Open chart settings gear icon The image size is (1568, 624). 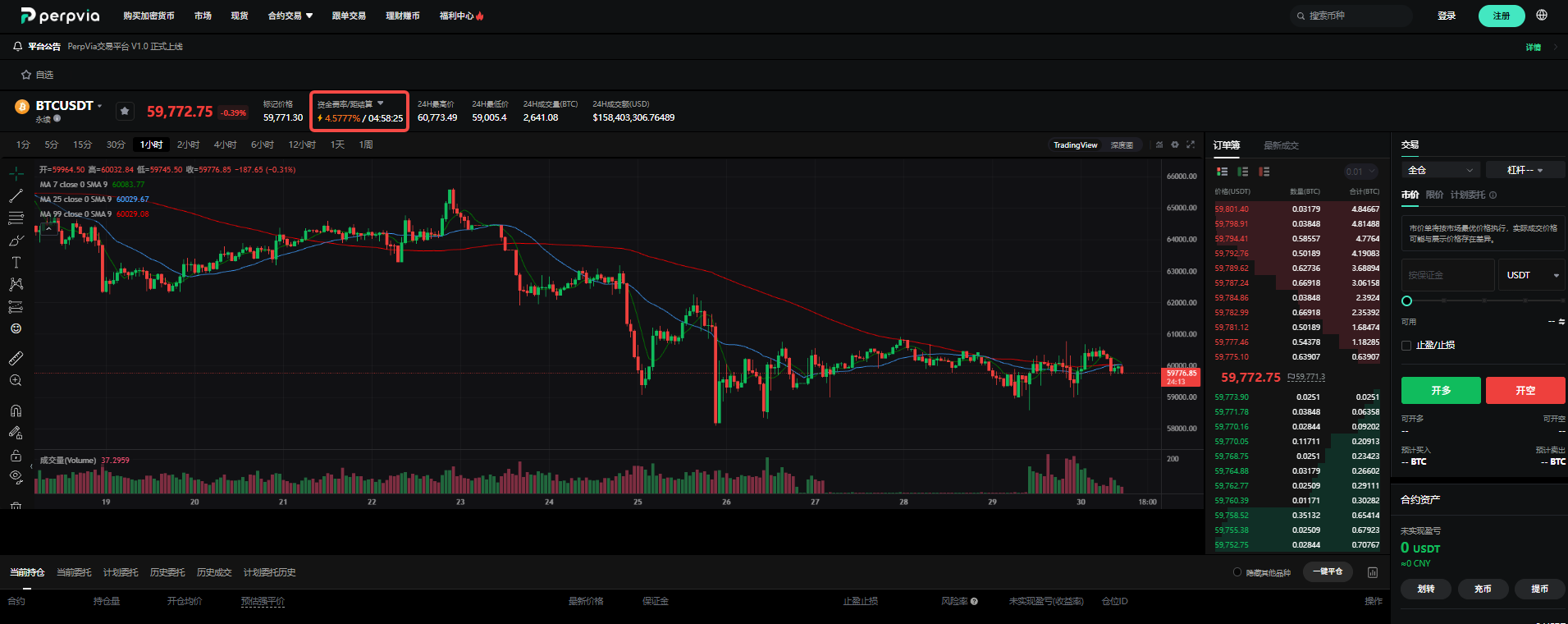click(x=1175, y=145)
